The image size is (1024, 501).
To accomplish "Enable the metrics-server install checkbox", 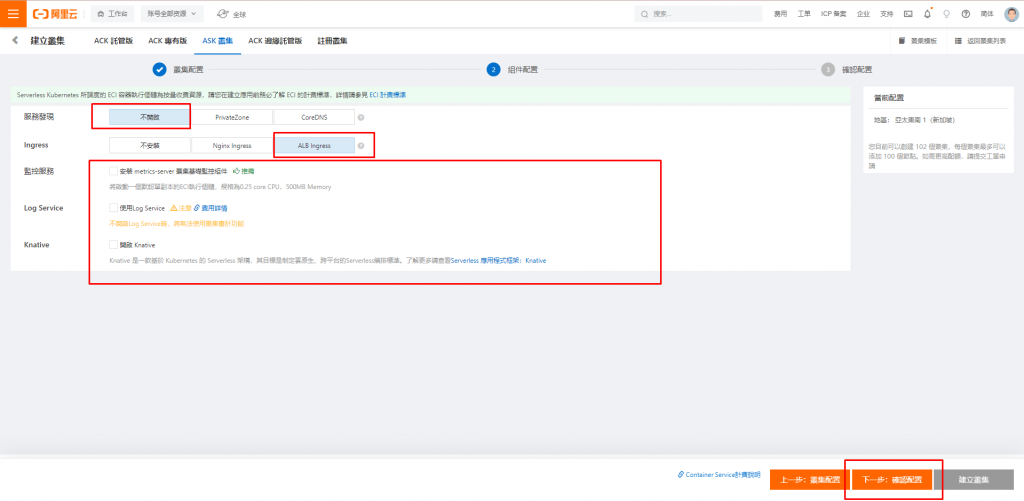I will click(114, 171).
